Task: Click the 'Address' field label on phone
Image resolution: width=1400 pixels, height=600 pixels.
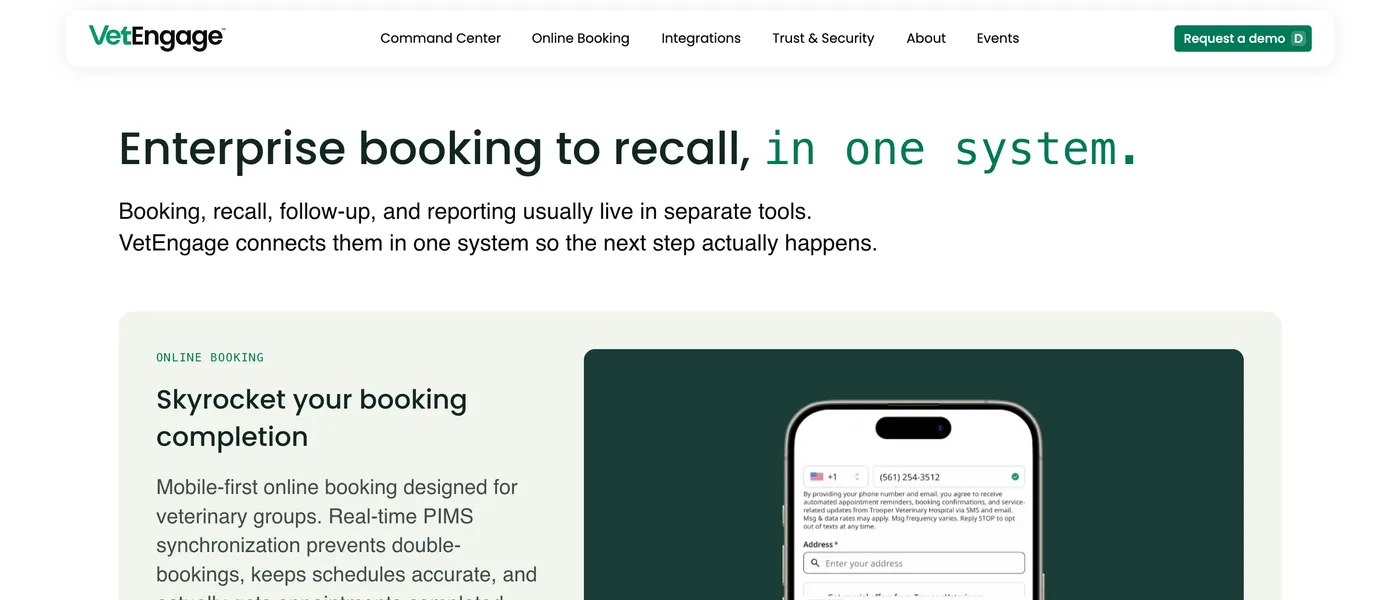Action: (820, 544)
